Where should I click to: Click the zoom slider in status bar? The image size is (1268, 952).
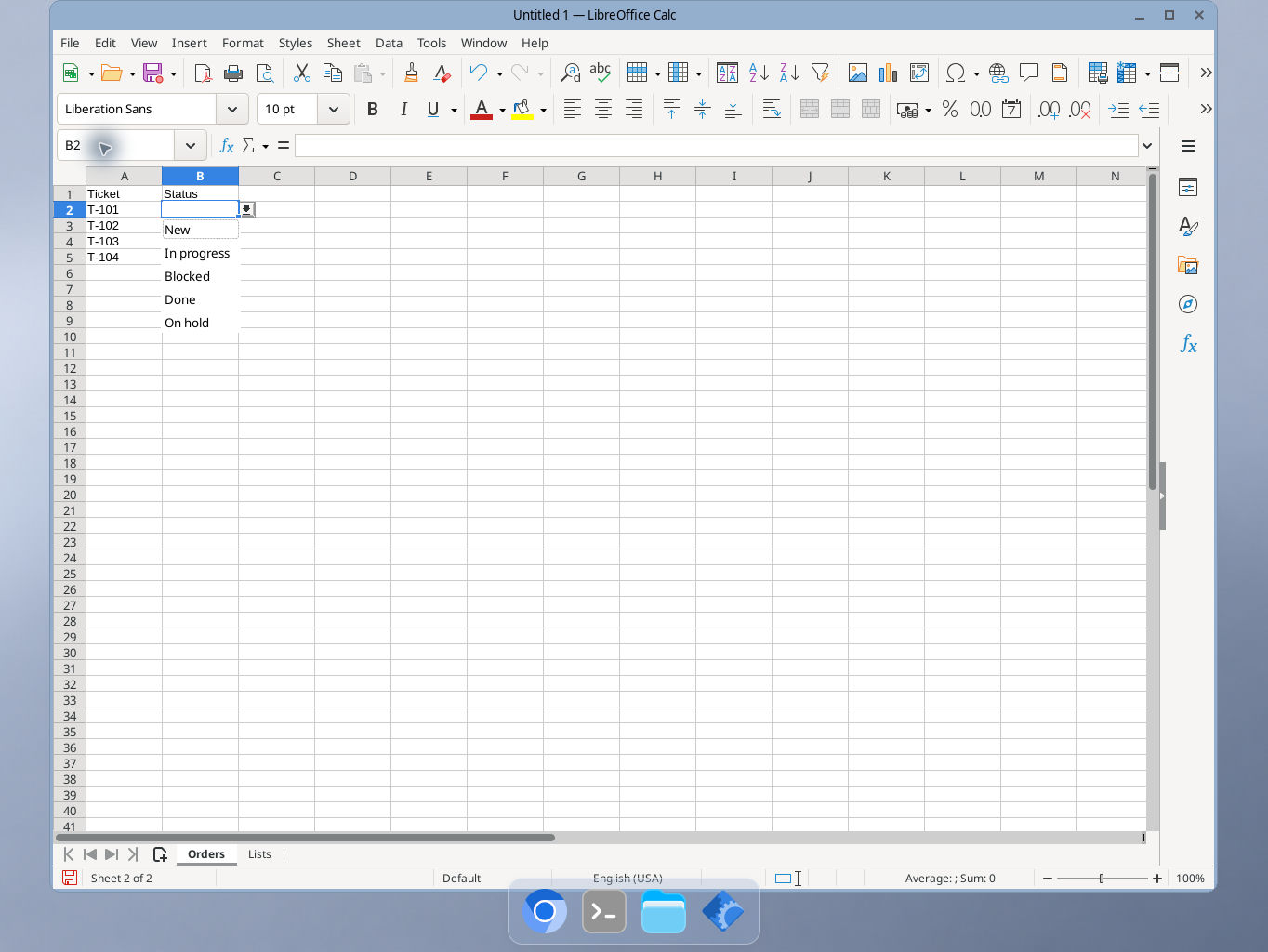1102,879
